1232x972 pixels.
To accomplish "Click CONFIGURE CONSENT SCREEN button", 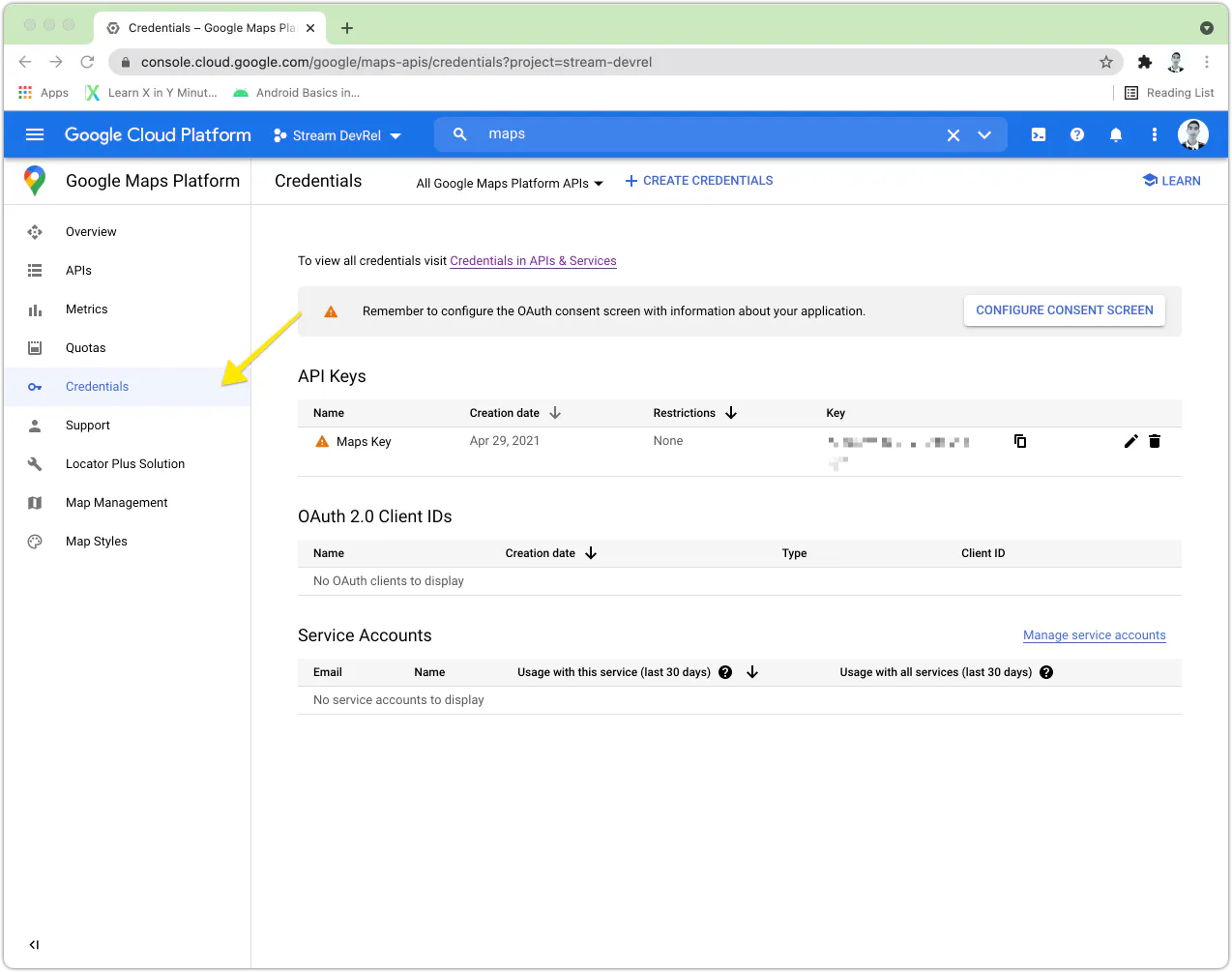I will tap(1065, 310).
